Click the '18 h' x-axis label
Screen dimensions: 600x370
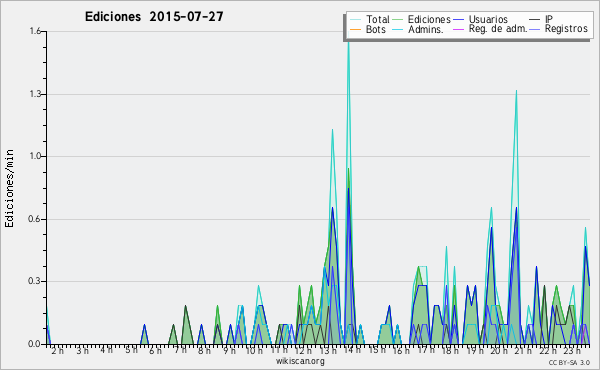tap(450, 350)
